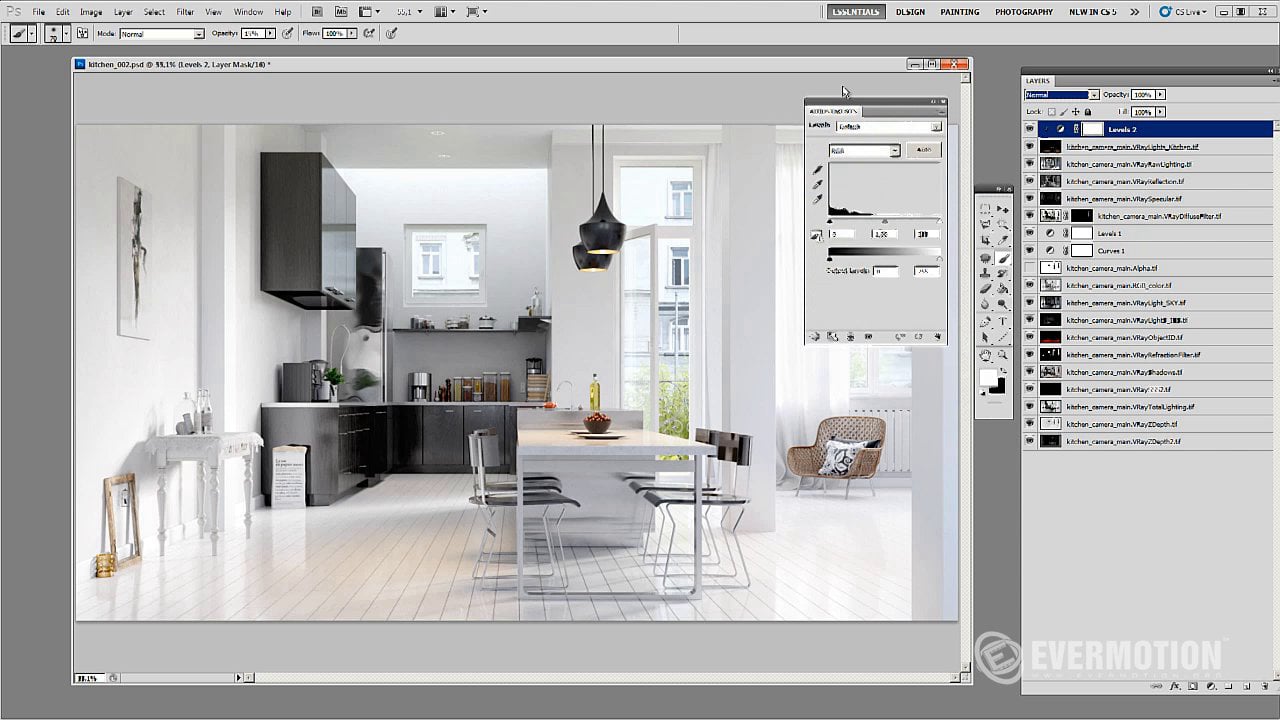Image resolution: width=1280 pixels, height=720 pixels.
Task: Hide the VRayShadows.tif layer
Action: point(1030,372)
